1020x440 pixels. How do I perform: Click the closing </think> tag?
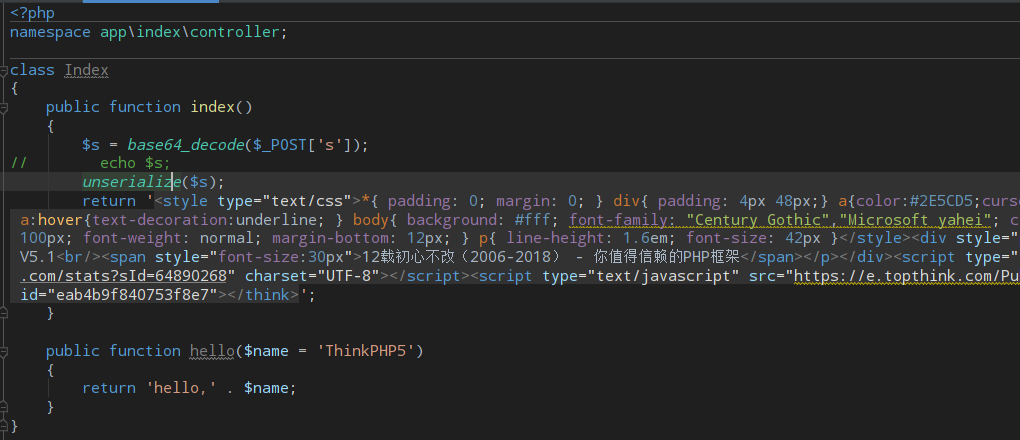pos(263,295)
